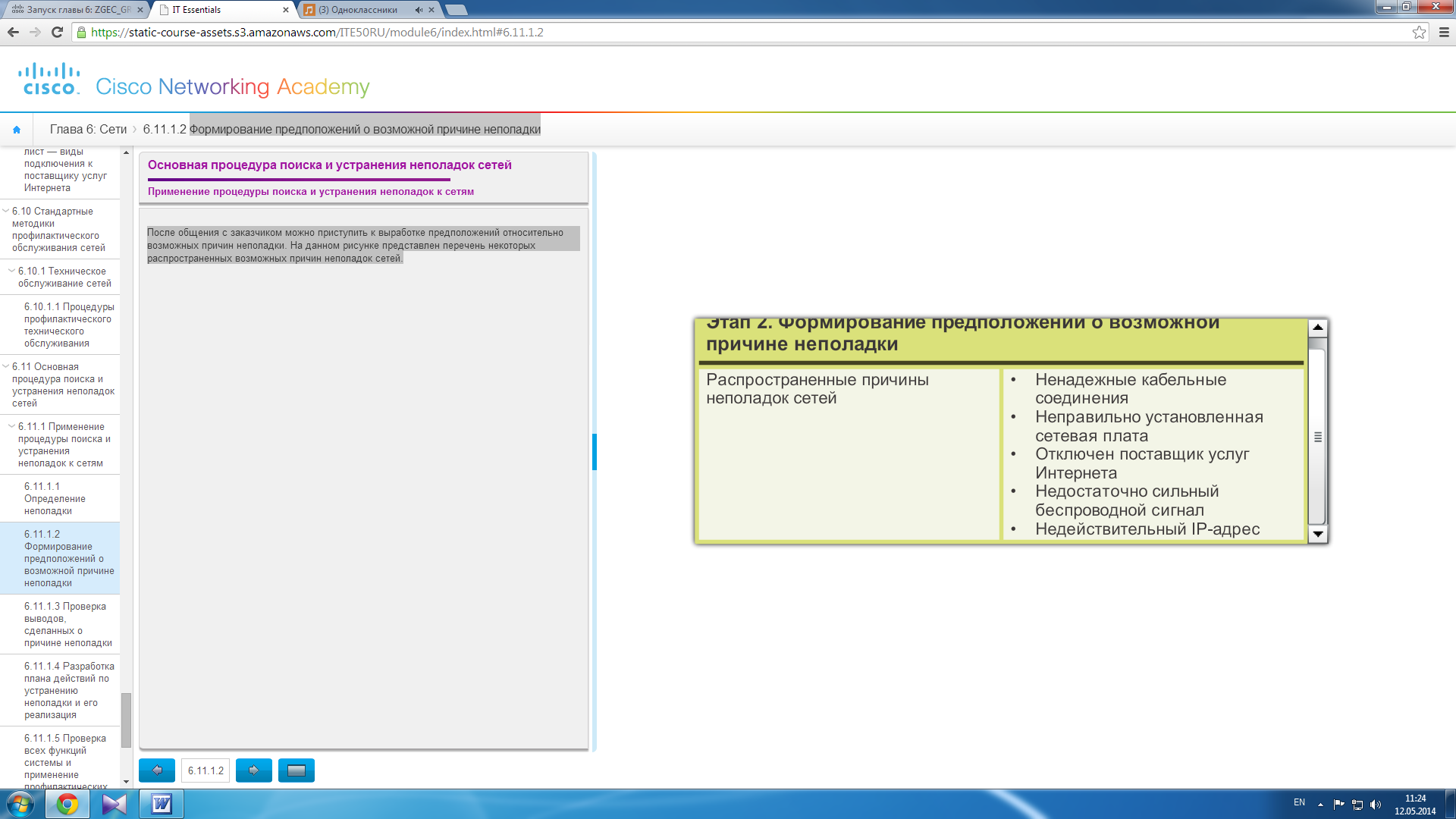
Task: Click sidebar scrollbar down arrow
Action: pos(126,782)
